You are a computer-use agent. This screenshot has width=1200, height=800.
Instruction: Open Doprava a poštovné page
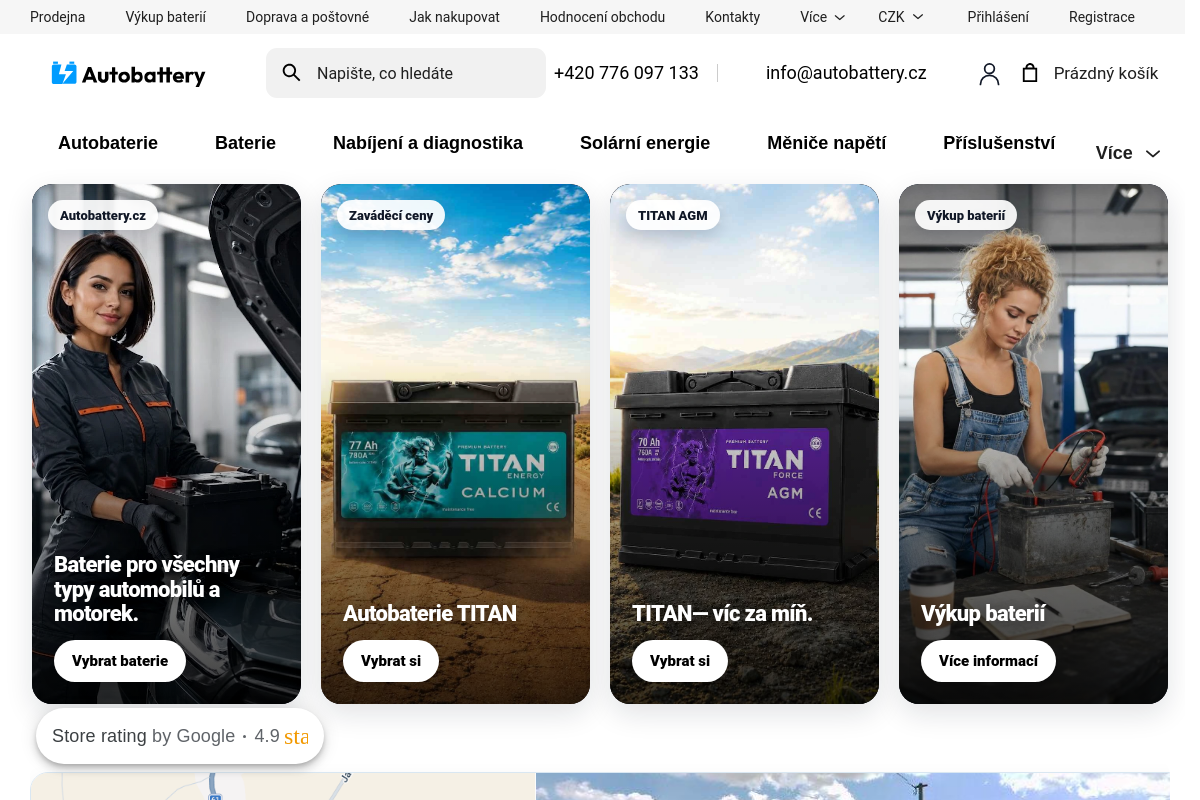tap(307, 17)
